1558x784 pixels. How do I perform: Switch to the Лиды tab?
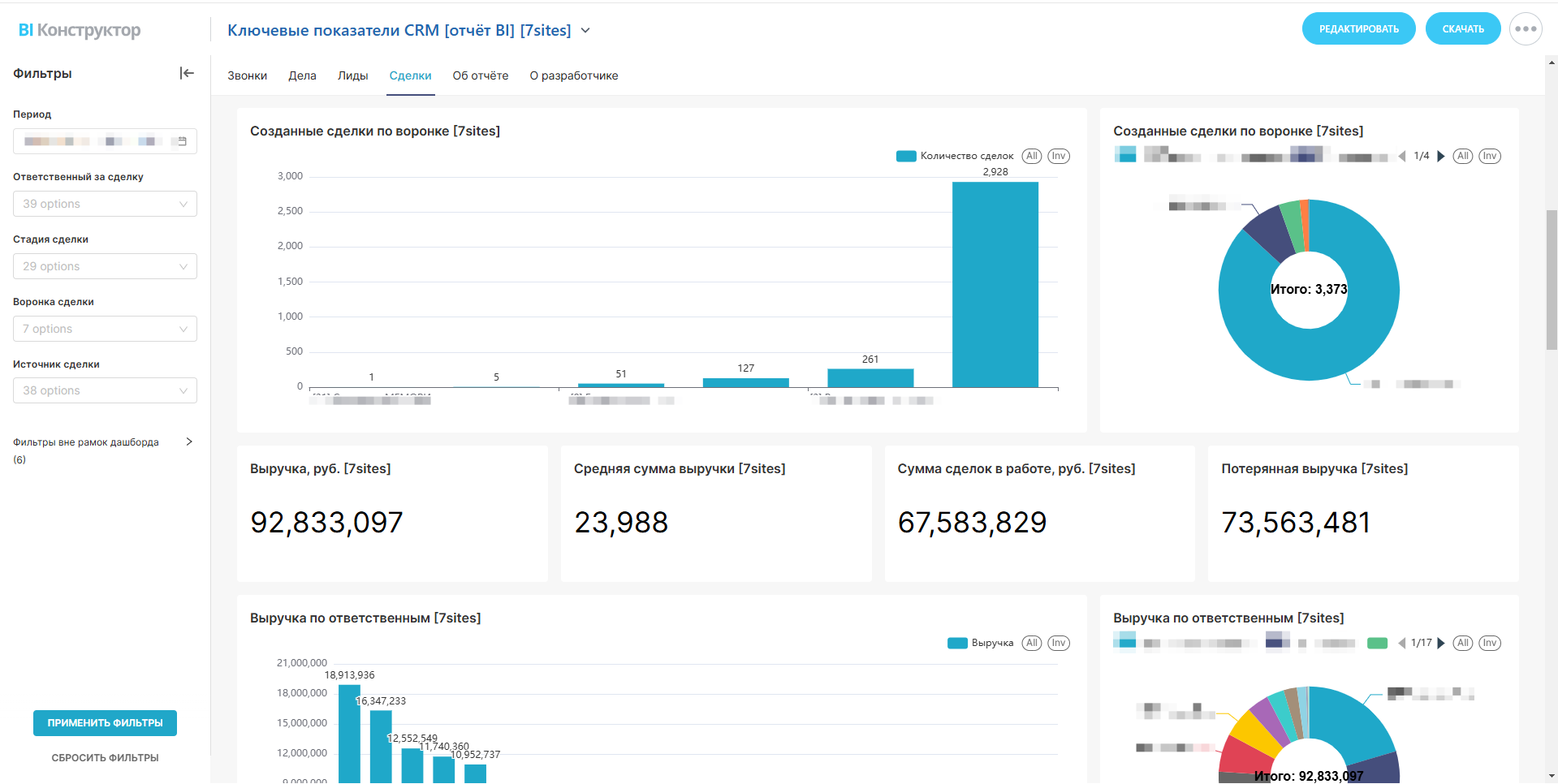(x=352, y=75)
